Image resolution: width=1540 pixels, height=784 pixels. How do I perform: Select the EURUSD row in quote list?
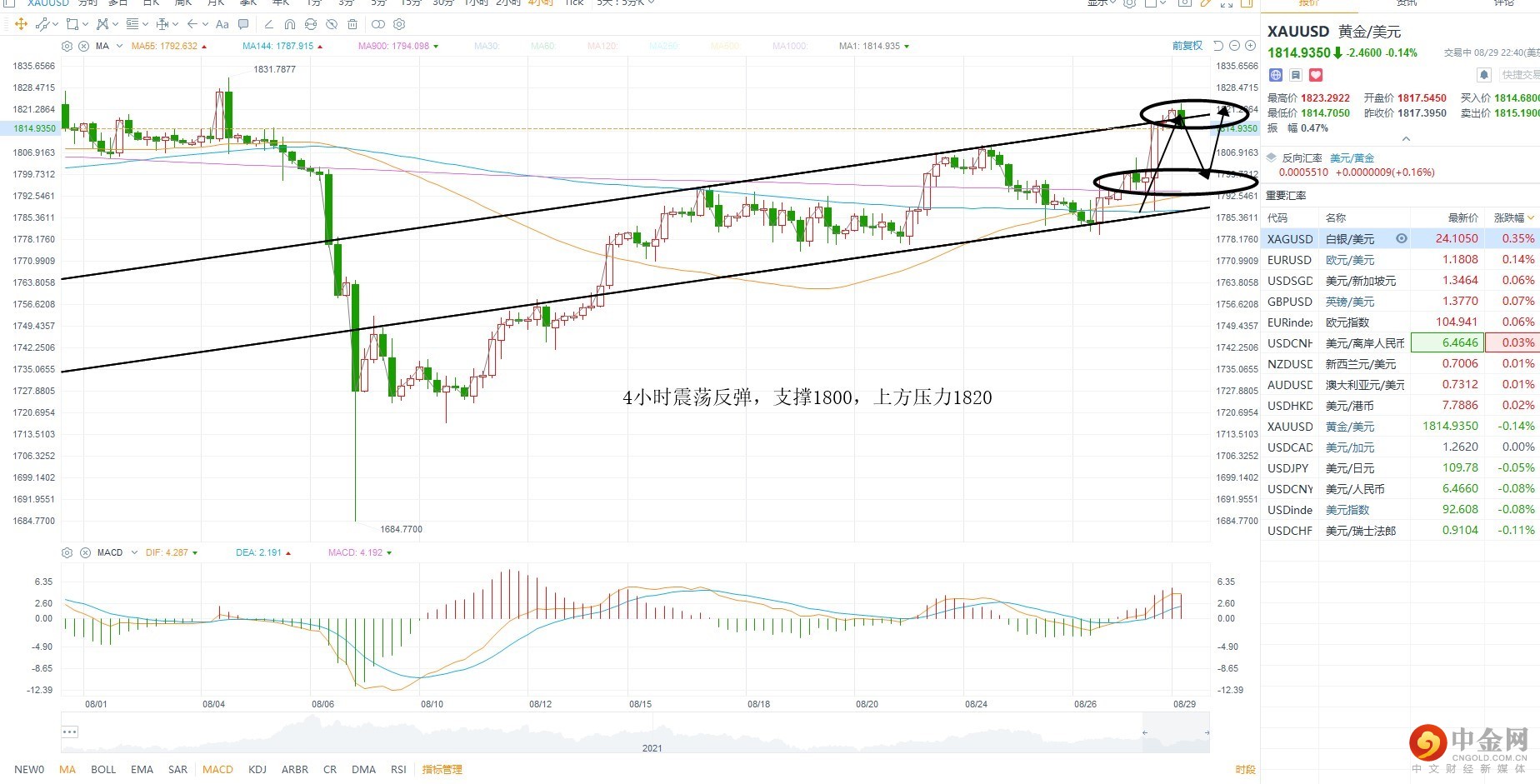tap(1400, 259)
